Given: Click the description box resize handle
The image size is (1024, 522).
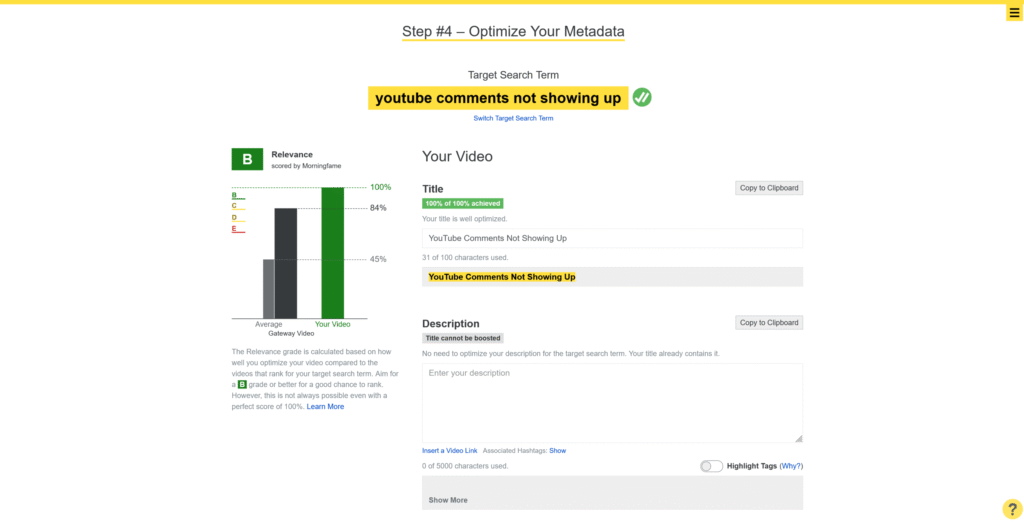Looking at the screenshot, I should pos(798,438).
